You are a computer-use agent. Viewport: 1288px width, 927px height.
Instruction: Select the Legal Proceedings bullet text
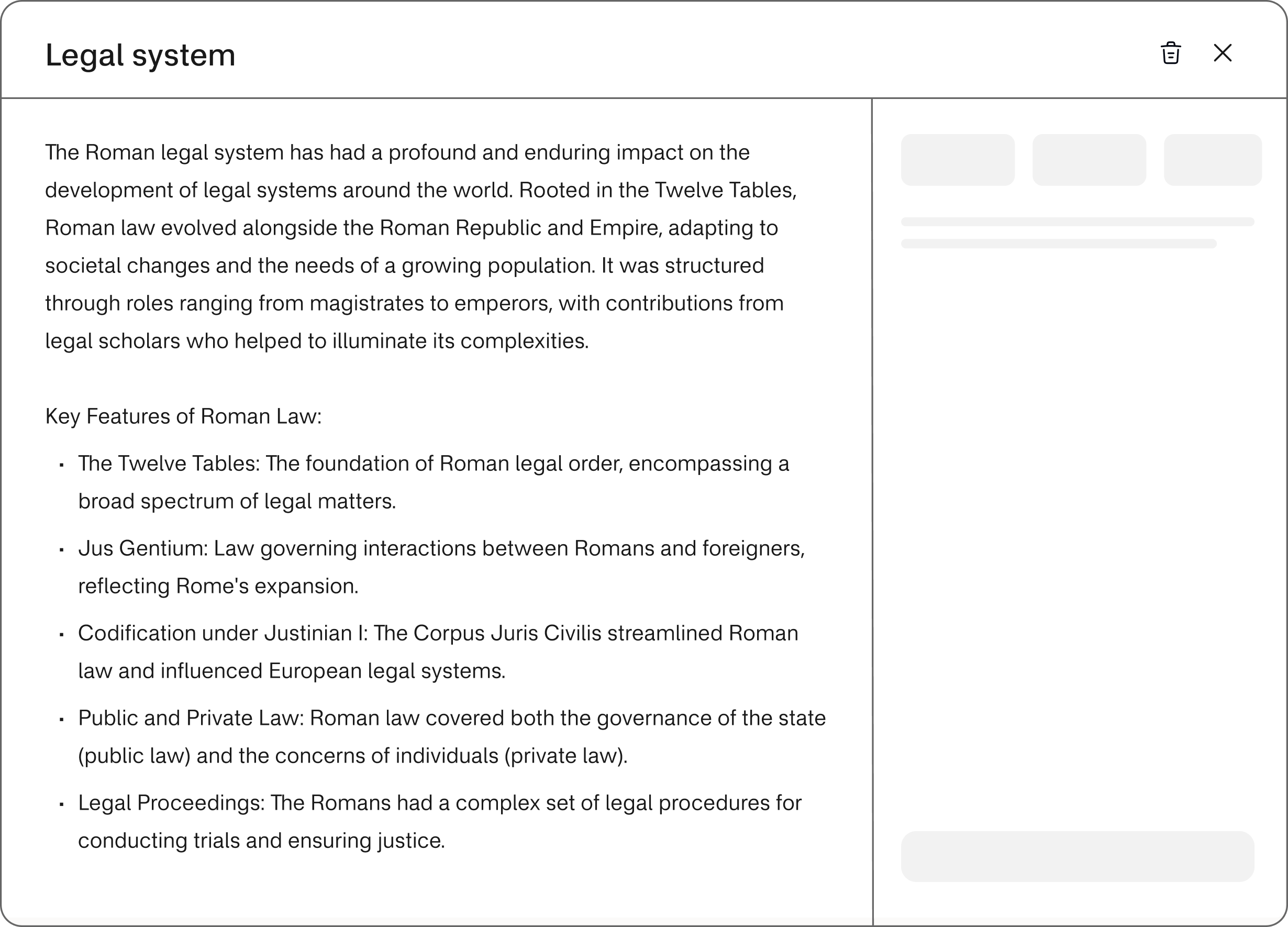pos(440,821)
